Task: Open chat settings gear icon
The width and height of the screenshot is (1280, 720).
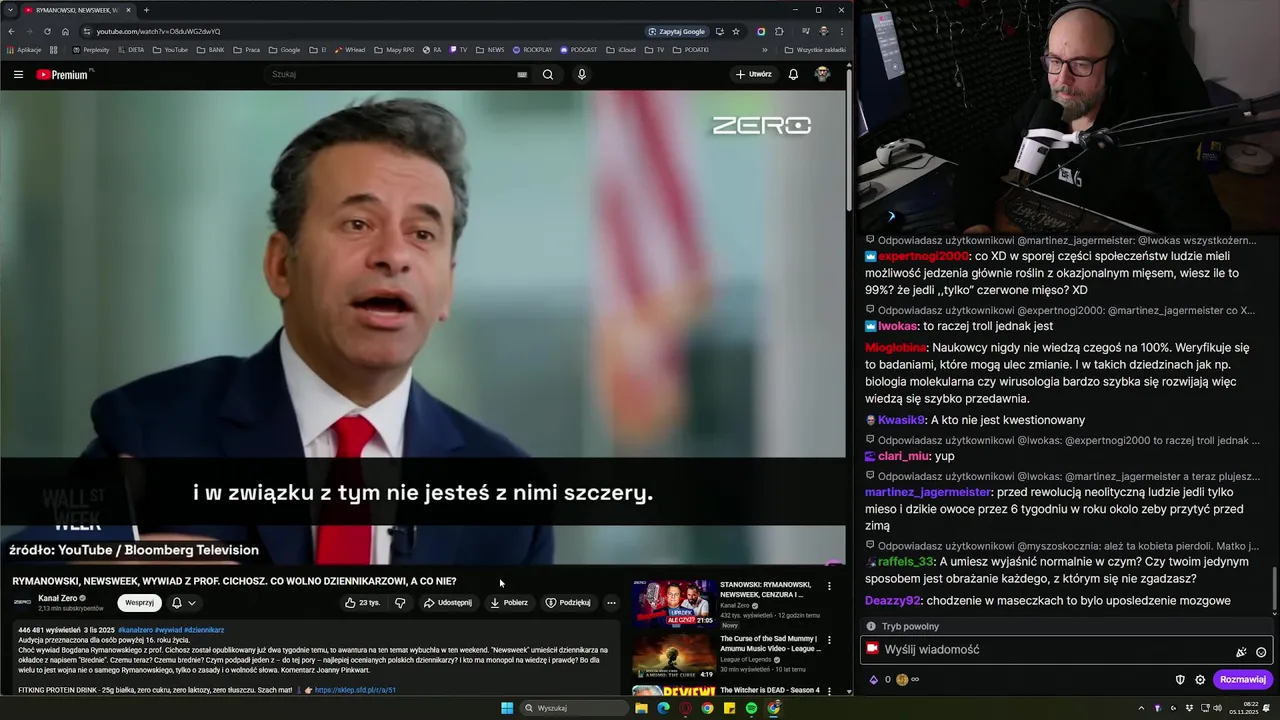Action: [x=1200, y=679]
